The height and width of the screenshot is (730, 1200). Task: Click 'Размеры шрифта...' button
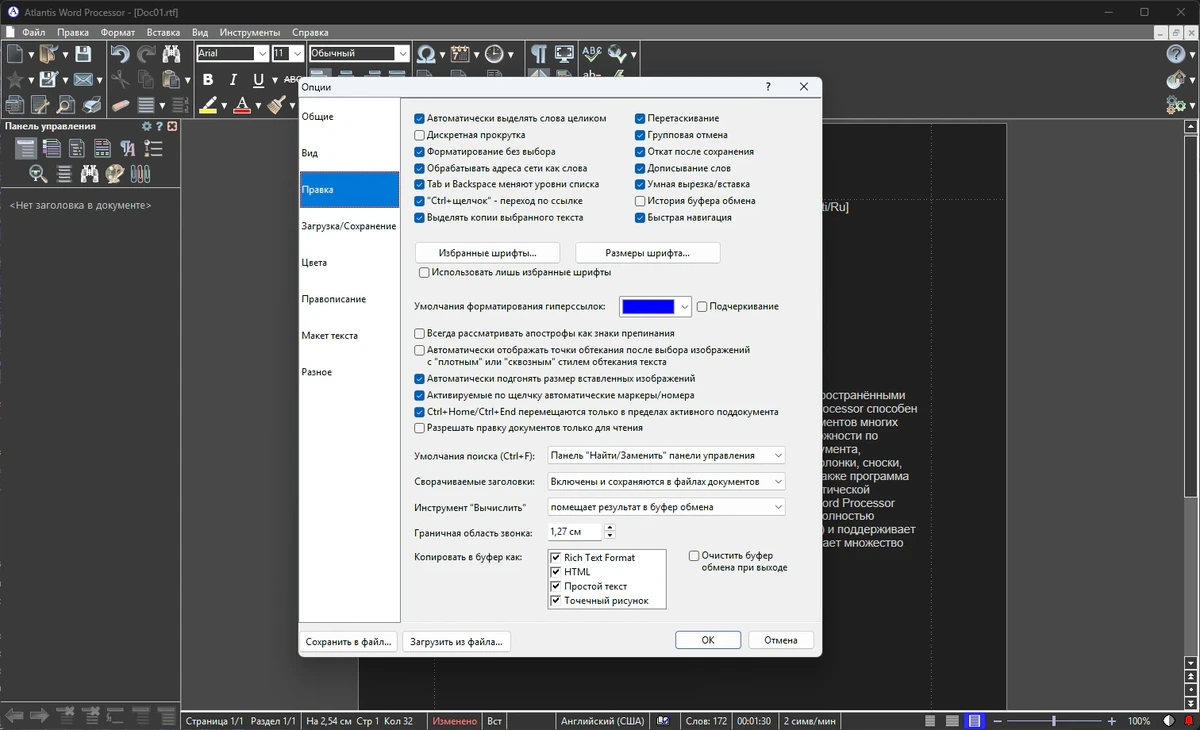(x=648, y=253)
